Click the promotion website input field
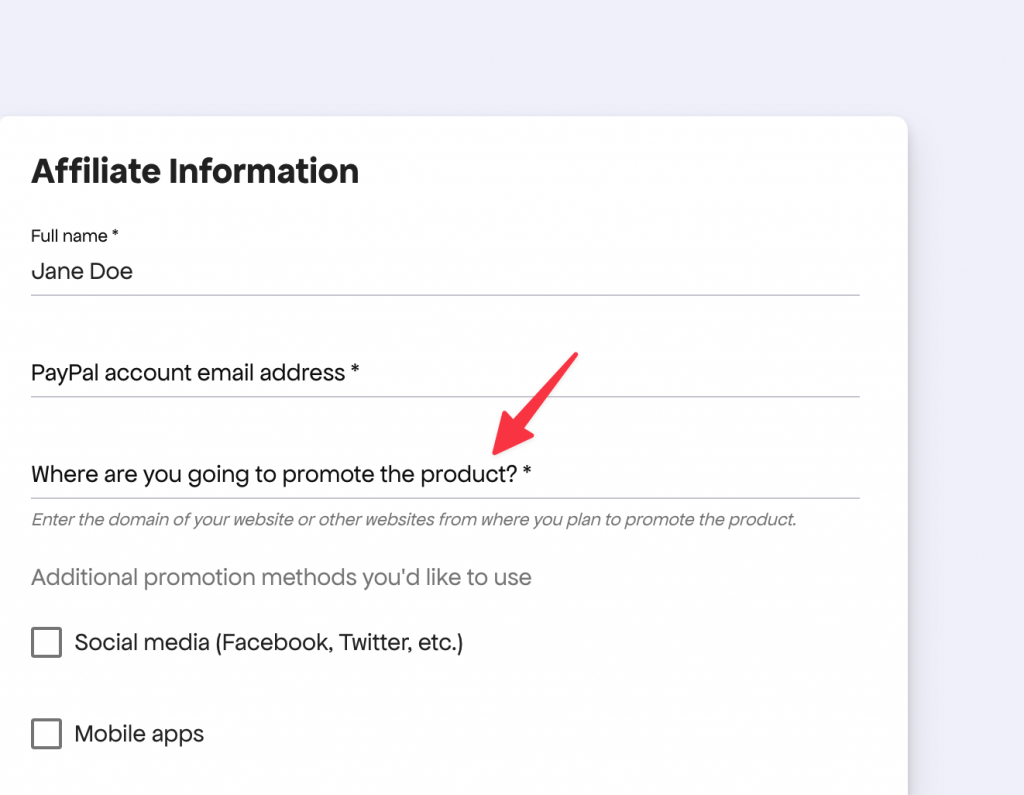The image size is (1024, 795). pyautogui.click(x=400, y=485)
